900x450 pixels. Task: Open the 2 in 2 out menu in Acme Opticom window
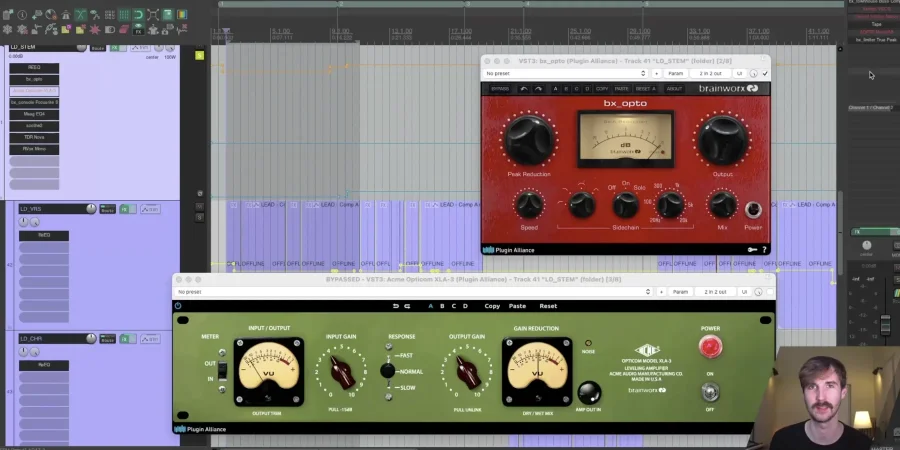click(x=715, y=292)
